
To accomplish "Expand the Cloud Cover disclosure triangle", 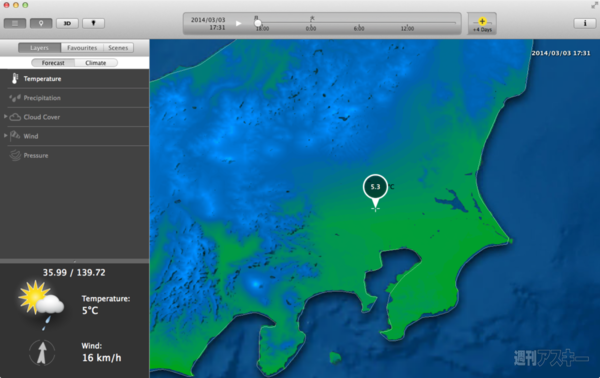I will click(x=5, y=116).
